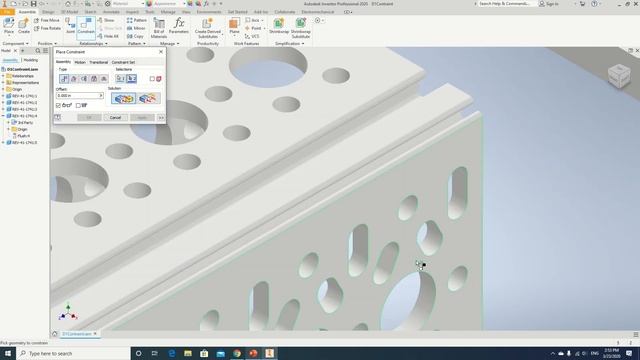The image size is (640, 360).
Task: Switch browser to Modeling view
Action: (31, 60)
